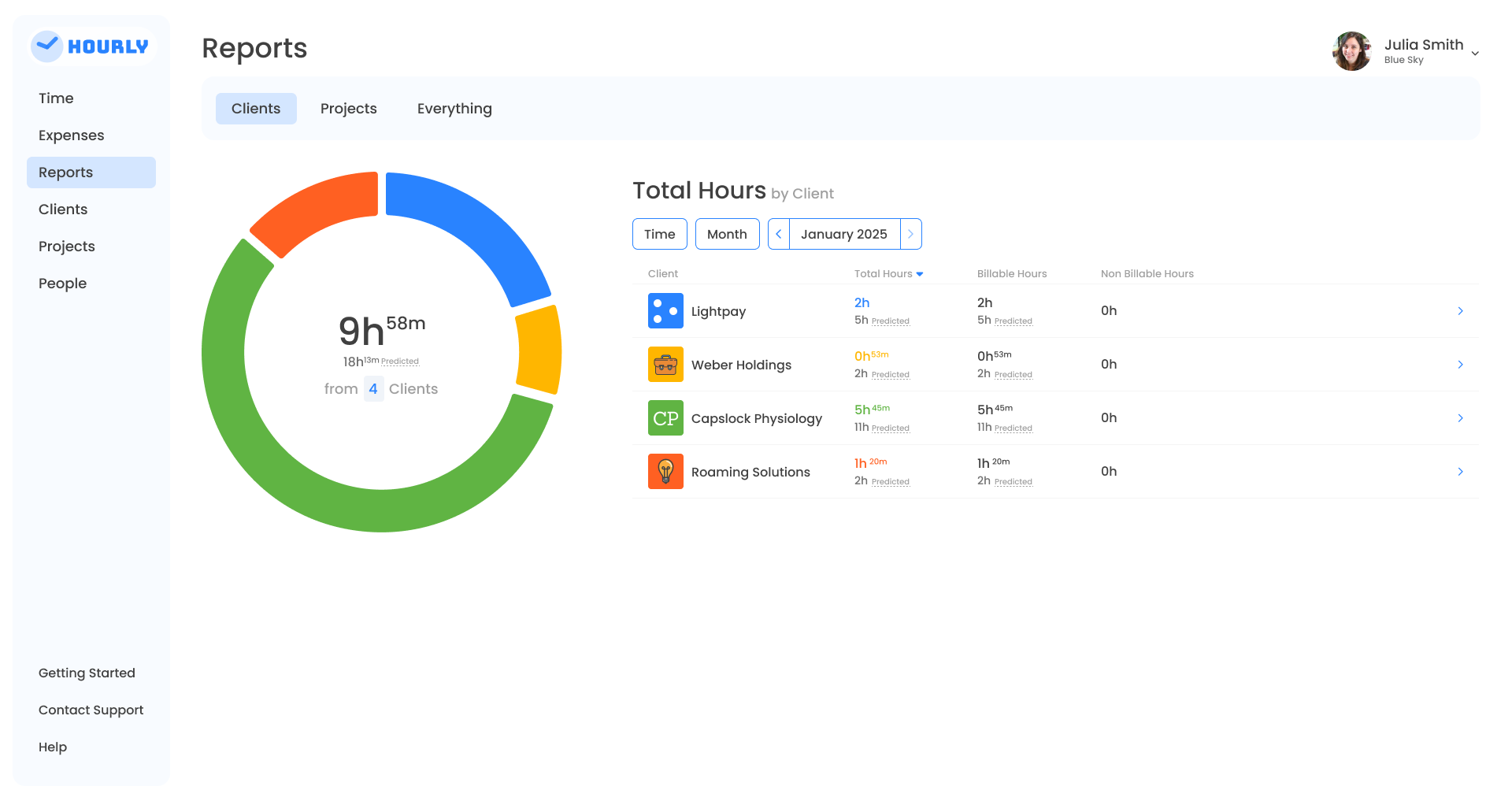Click the Roaming Solutions lightbulb icon
The width and height of the screenshot is (1512, 801).
(665, 472)
